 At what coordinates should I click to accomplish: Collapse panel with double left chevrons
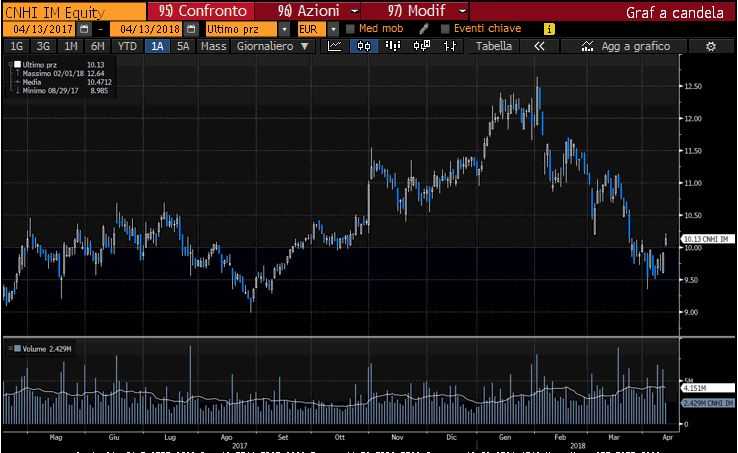[x=539, y=46]
